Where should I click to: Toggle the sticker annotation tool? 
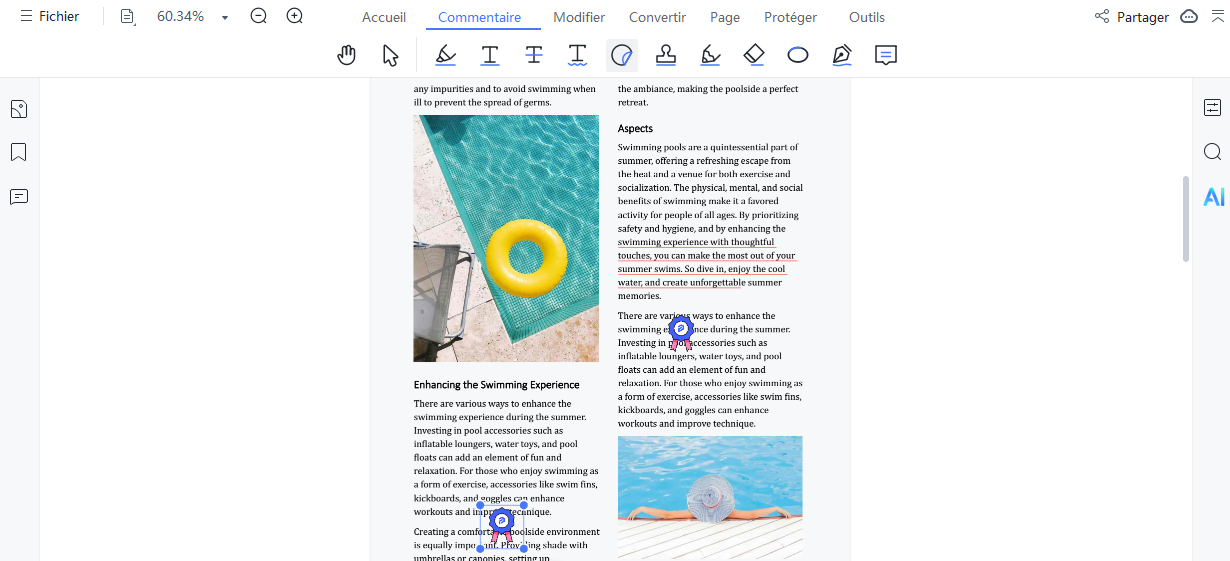(622, 55)
